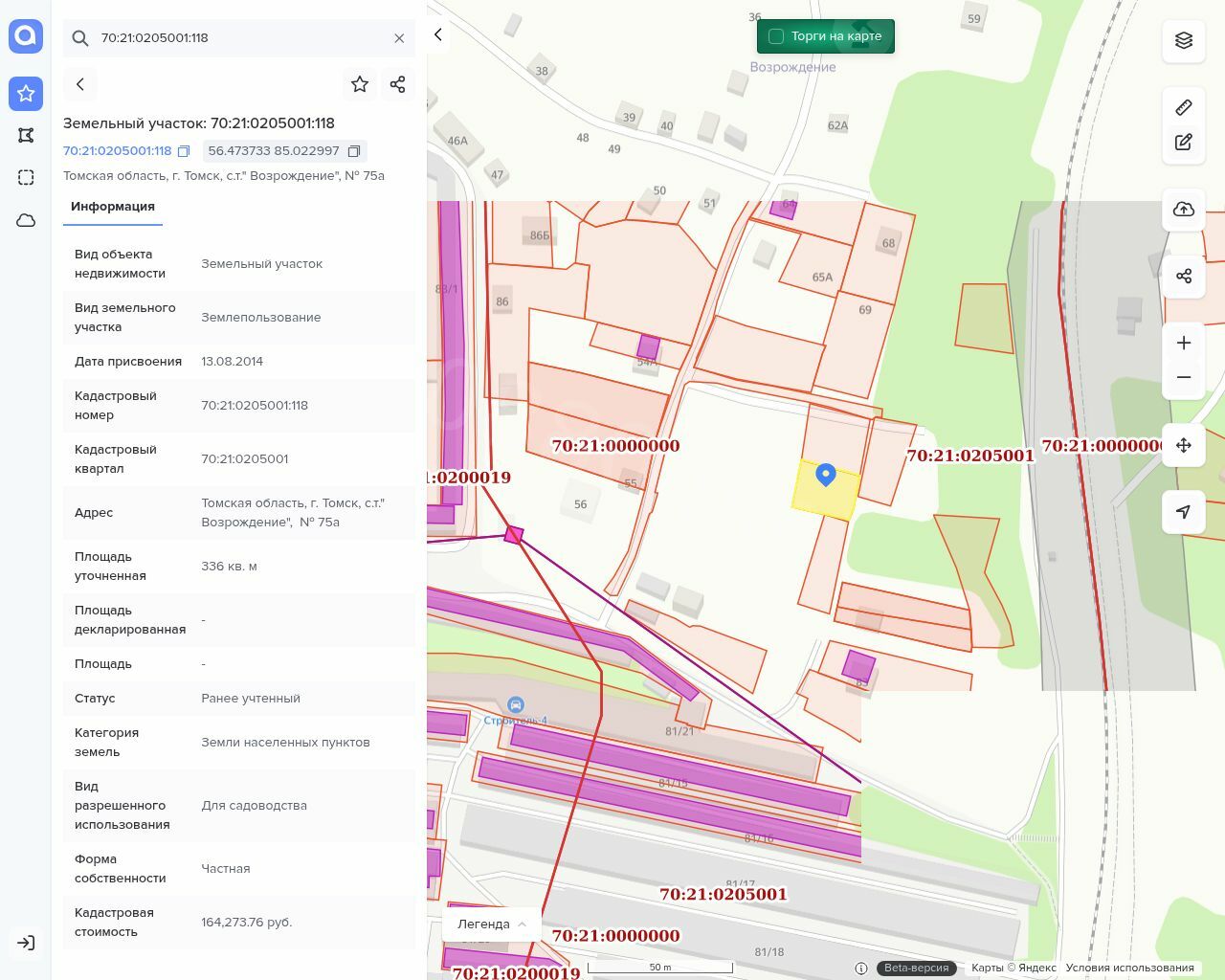Expand the Легенда panel
Screen dimensions: 1225x980
[x=492, y=924]
